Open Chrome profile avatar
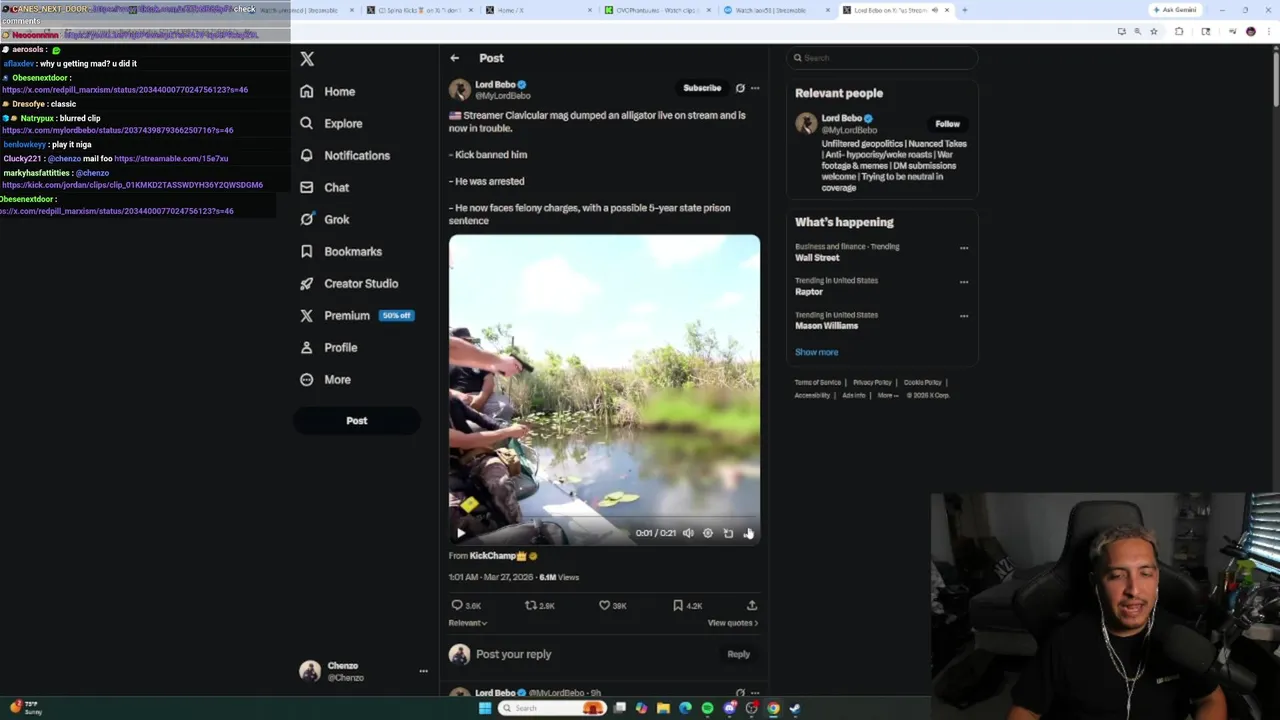This screenshot has height=720, width=1280. pos(1250,32)
